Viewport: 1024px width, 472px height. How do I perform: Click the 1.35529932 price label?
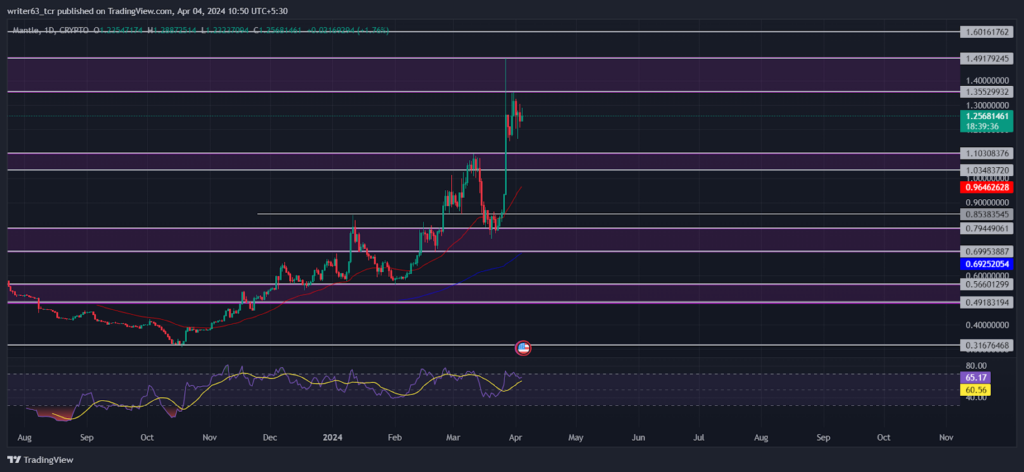[x=985, y=92]
